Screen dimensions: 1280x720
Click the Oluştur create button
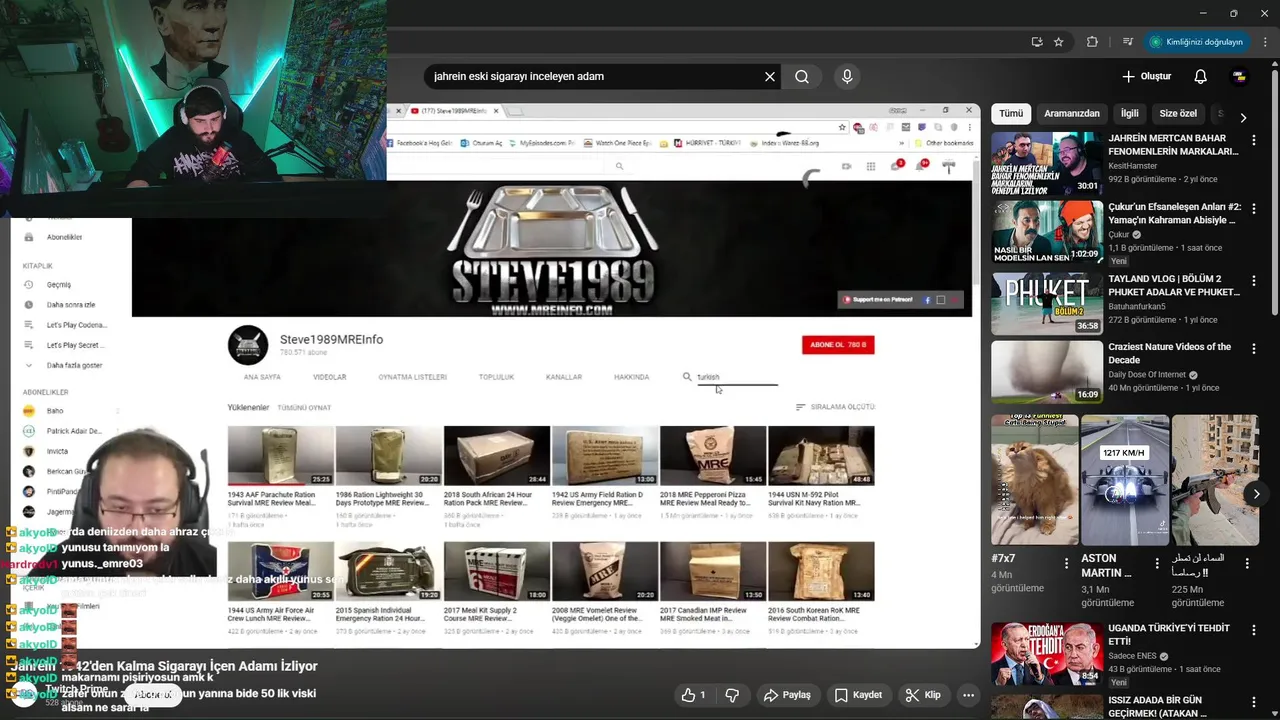point(1147,76)
